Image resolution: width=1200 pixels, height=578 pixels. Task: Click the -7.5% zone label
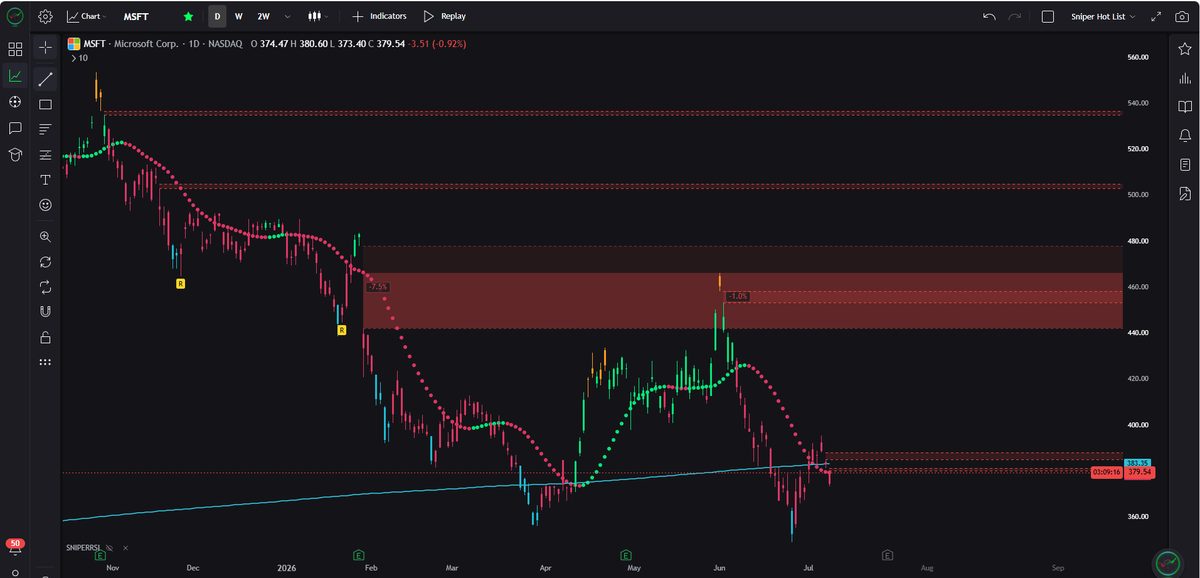(378, 286)
